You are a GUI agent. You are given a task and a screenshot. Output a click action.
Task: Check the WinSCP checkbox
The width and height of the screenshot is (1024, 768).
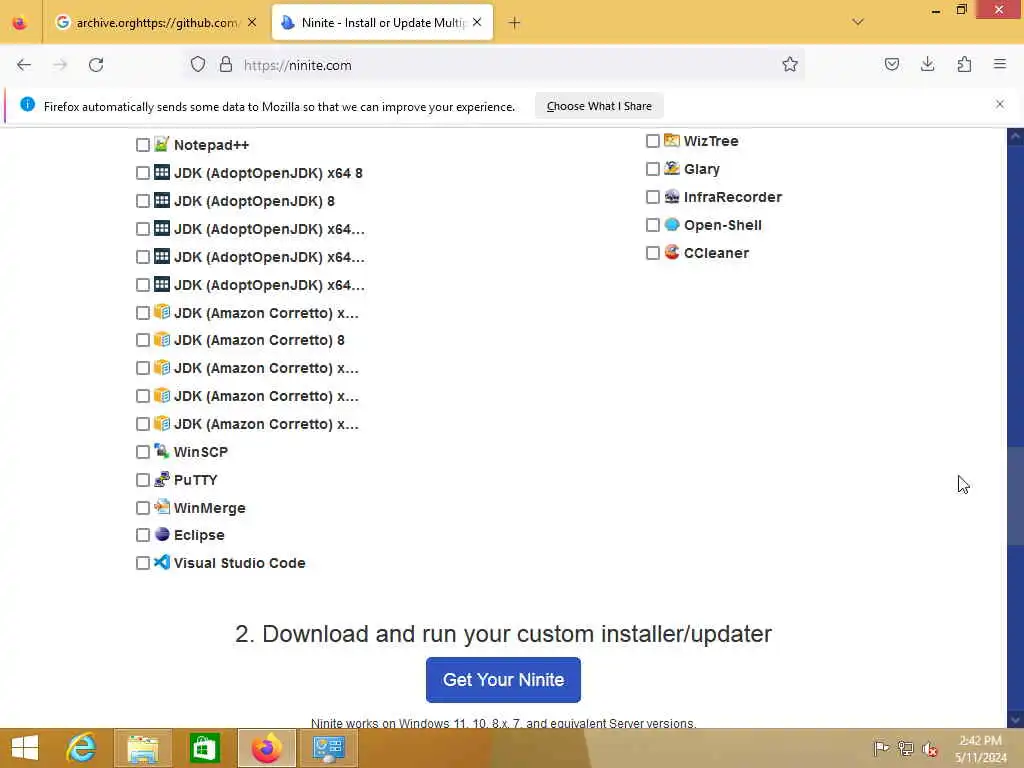[143, 452]
